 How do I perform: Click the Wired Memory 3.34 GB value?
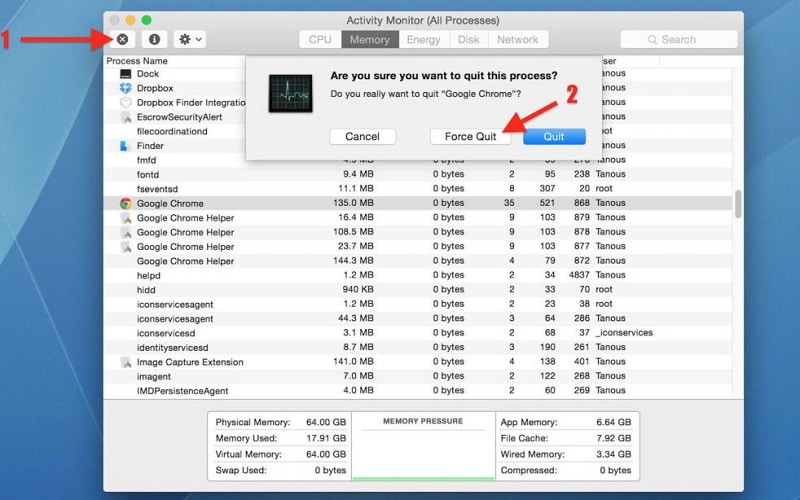point(614,454)
